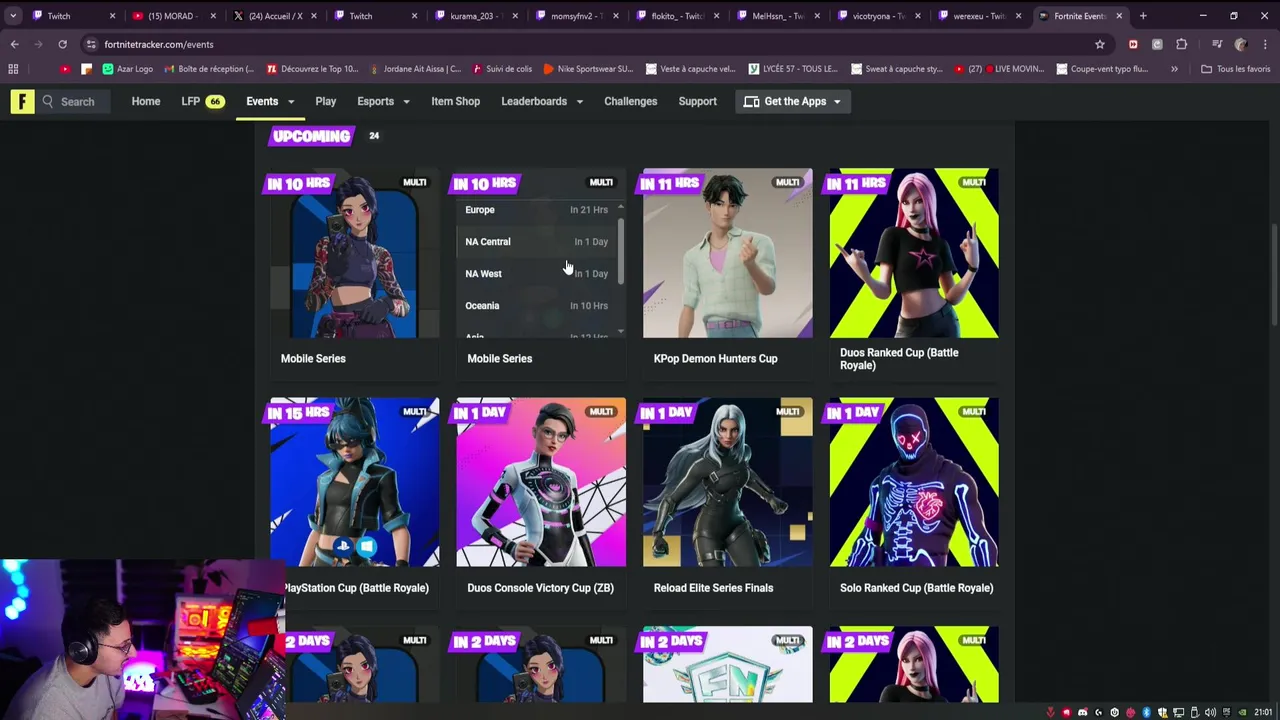Open the Chrome extensions puzzle icon
Viewport: 1280px width, 720px height.
(x=1181, y=44)
